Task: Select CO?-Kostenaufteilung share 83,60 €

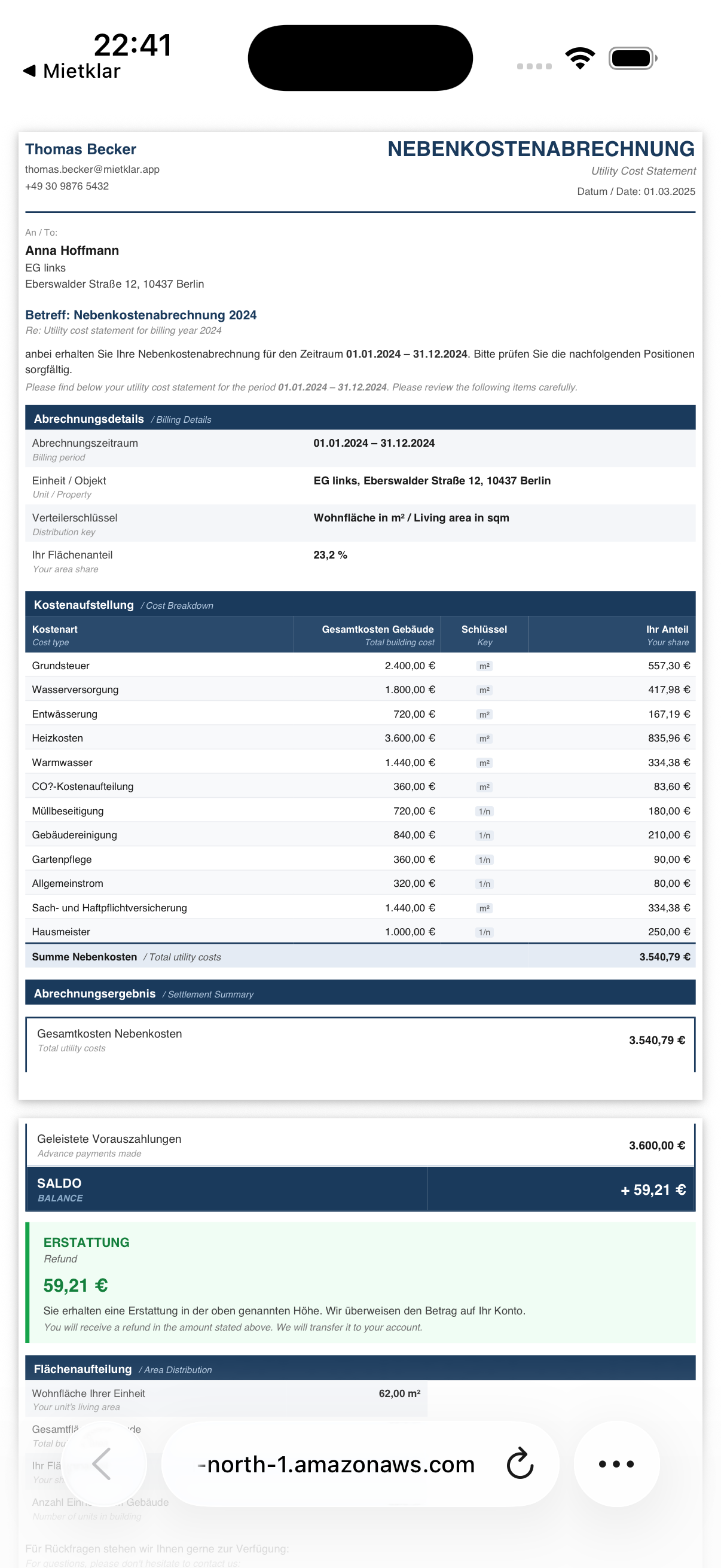Action: point(672,786)
